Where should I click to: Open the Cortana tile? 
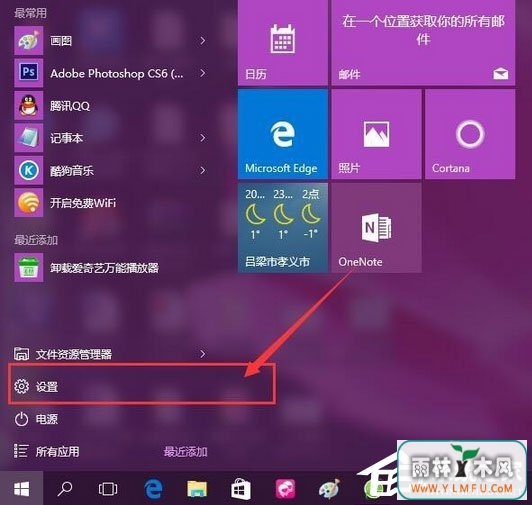click(x=470, y=134)
